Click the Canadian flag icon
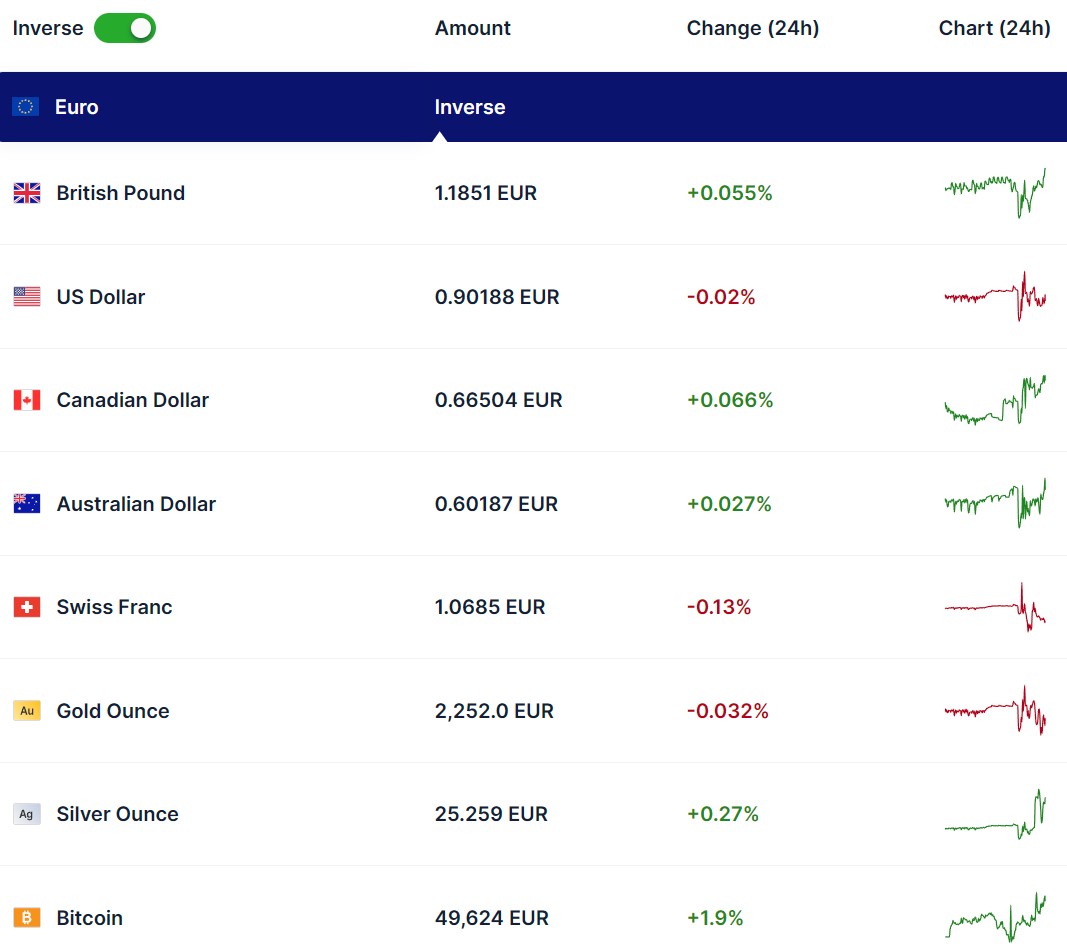 click(27, 400)
